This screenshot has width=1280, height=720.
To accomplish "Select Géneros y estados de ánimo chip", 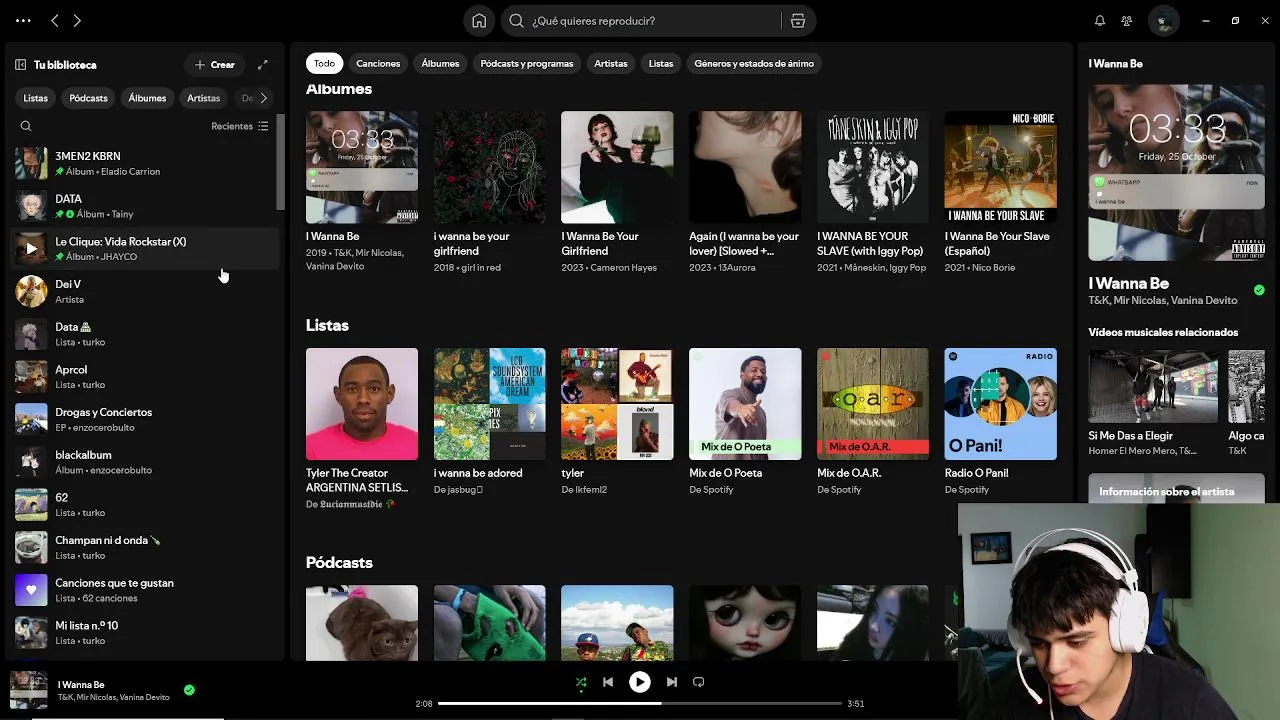I will (754, 63).
